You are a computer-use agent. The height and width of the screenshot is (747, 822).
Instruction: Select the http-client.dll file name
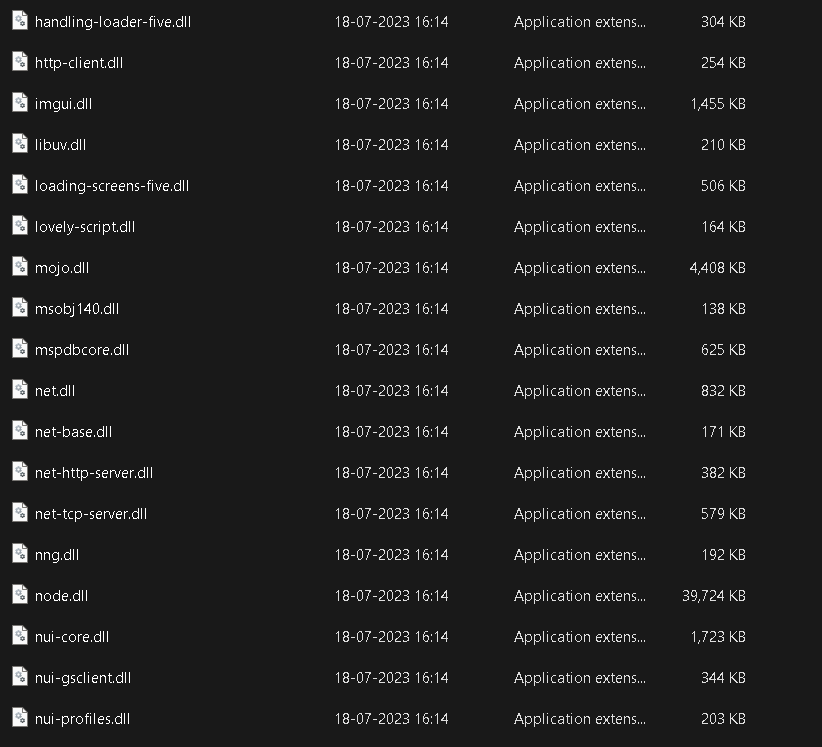pyautogui.click(x=79, y=63)
